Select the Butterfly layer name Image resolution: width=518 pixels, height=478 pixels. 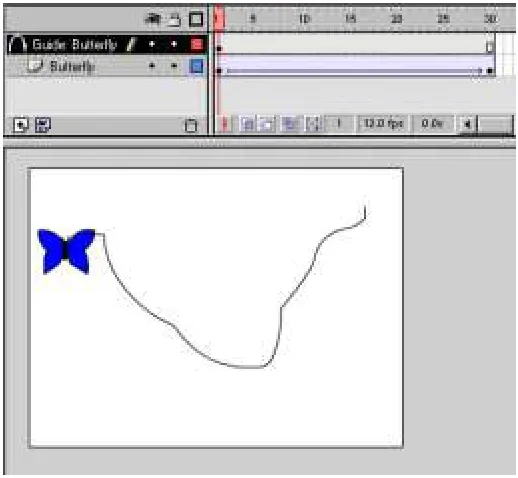coord(72,67)
